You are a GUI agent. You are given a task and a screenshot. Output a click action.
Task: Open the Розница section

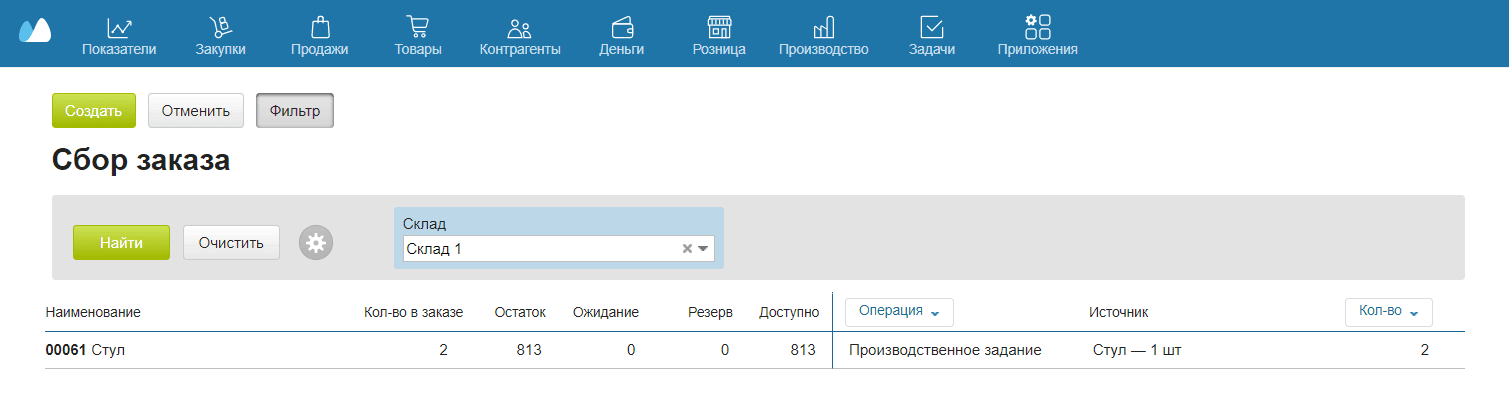click(x=719, y=36)
